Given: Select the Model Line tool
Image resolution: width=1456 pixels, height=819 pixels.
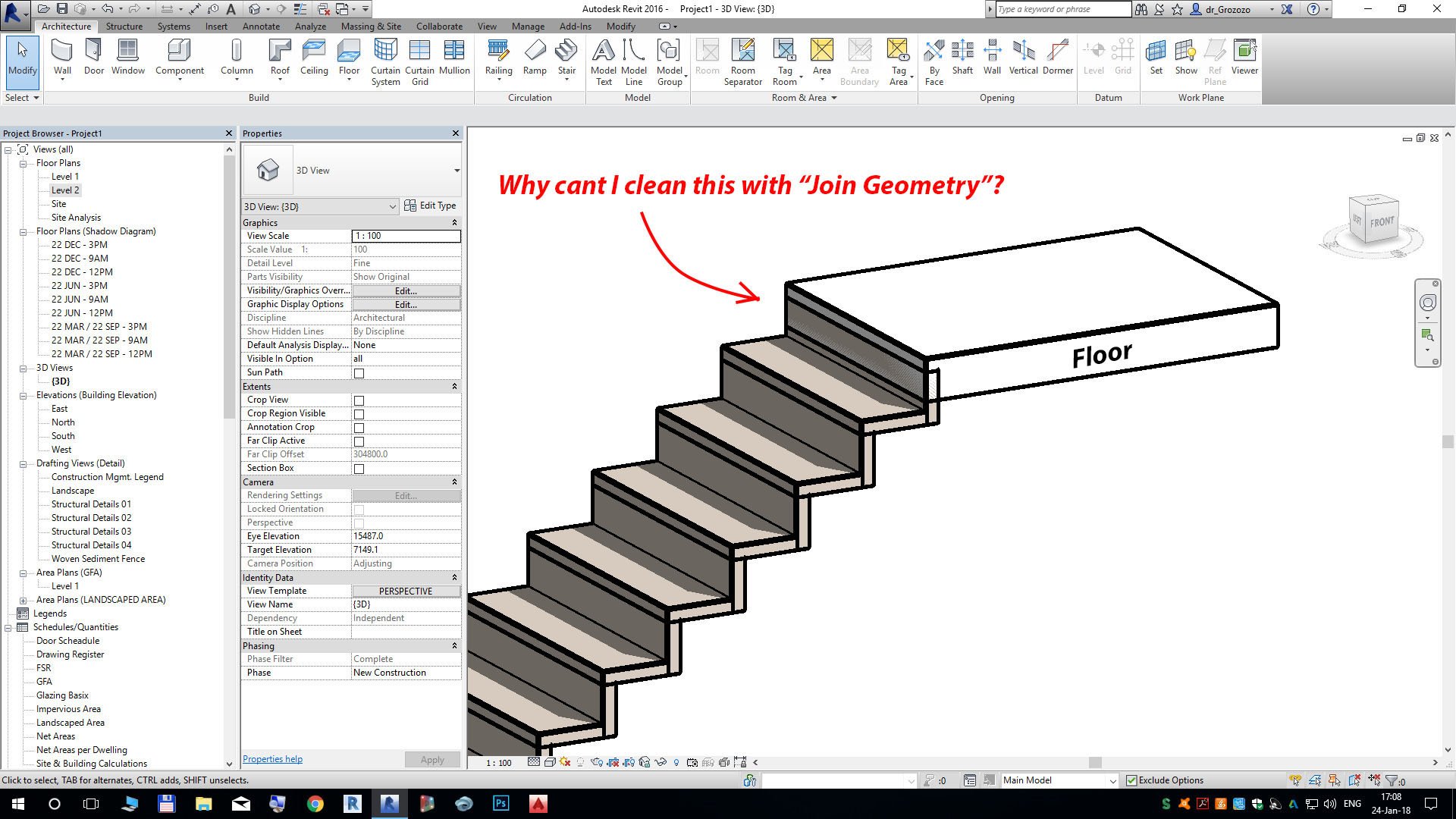Looking at the screenshot, I should (x=634, y=62).
